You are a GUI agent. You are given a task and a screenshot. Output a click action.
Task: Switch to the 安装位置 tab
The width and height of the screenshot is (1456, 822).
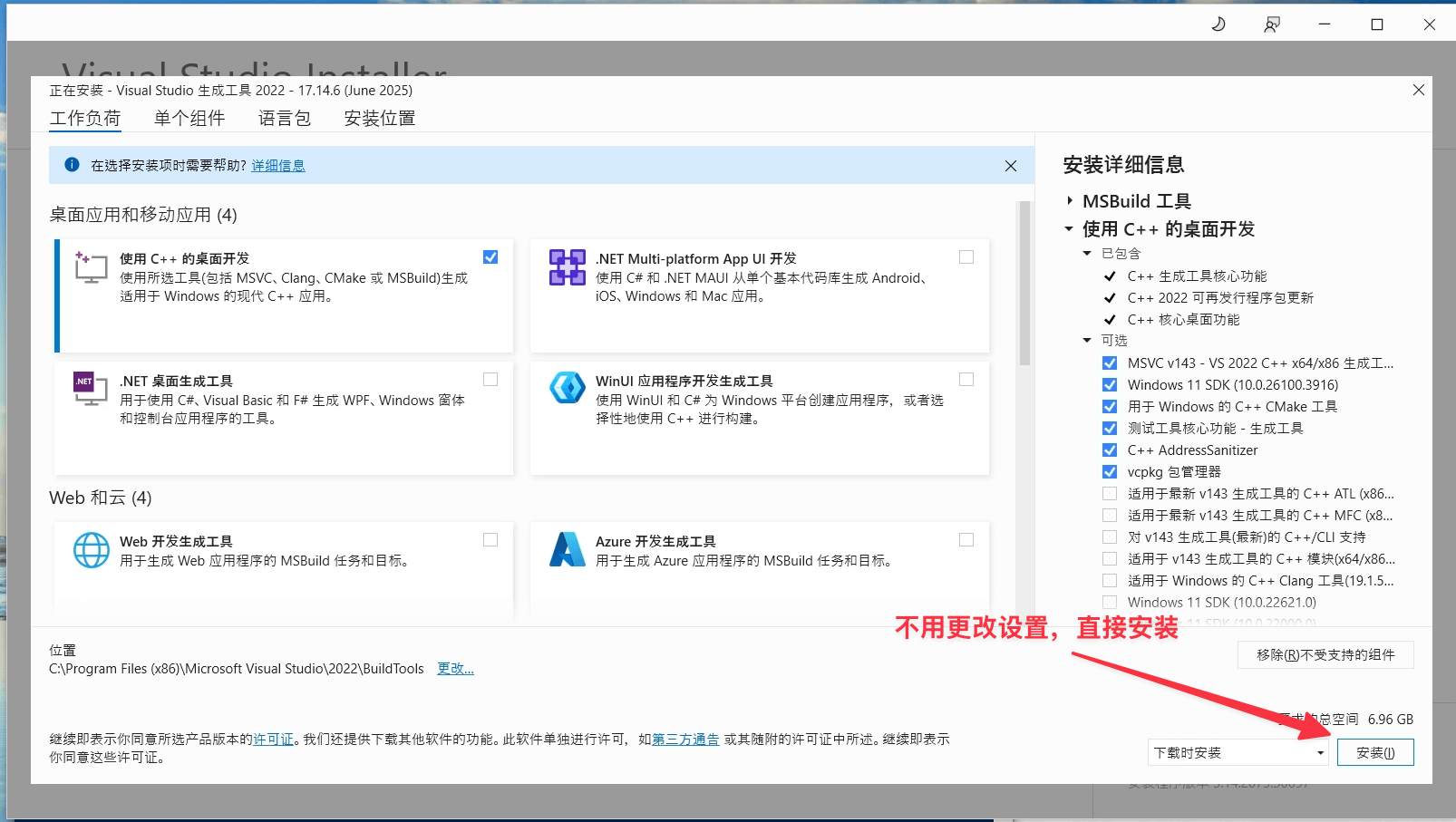[x=380, y=118]
